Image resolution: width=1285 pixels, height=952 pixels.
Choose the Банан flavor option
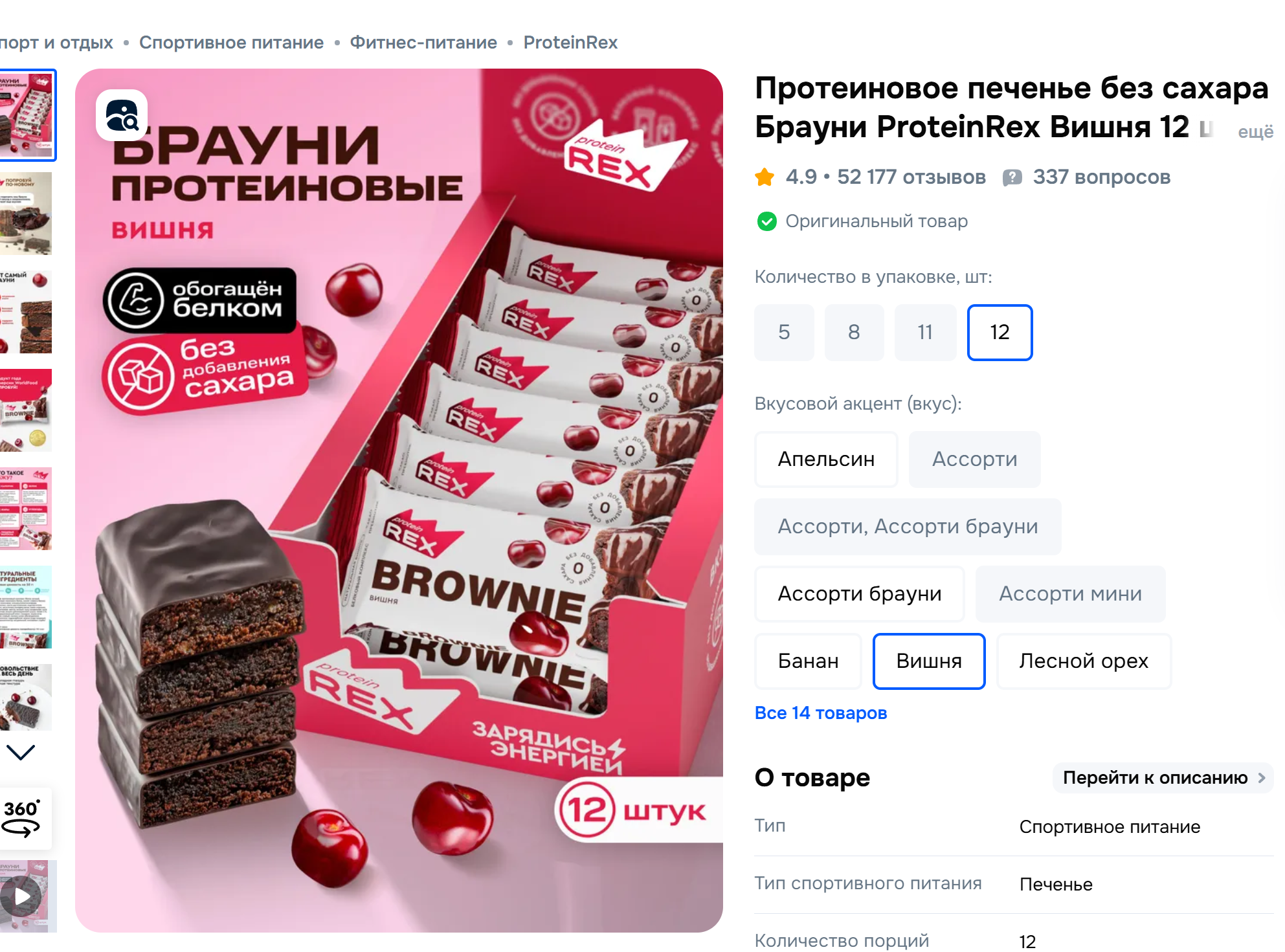coord(808,661)
